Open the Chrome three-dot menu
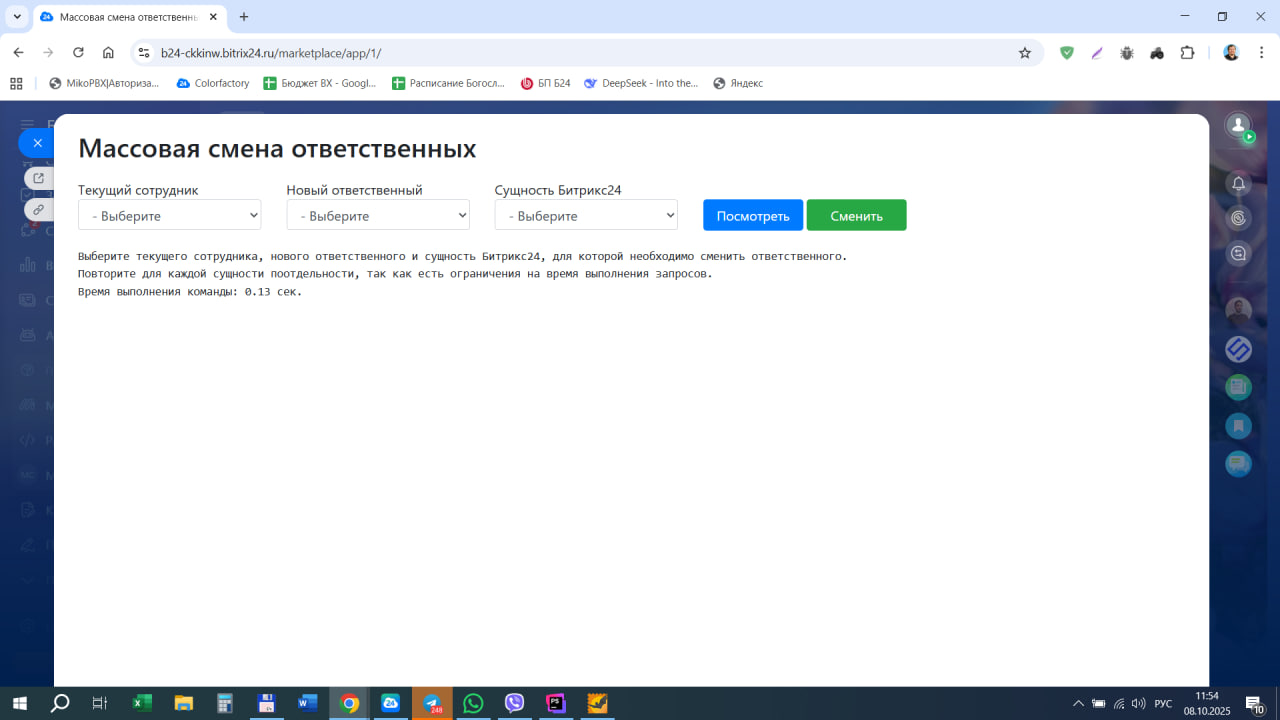Screen dimensions: 1280x720 tap(1262, 53)
